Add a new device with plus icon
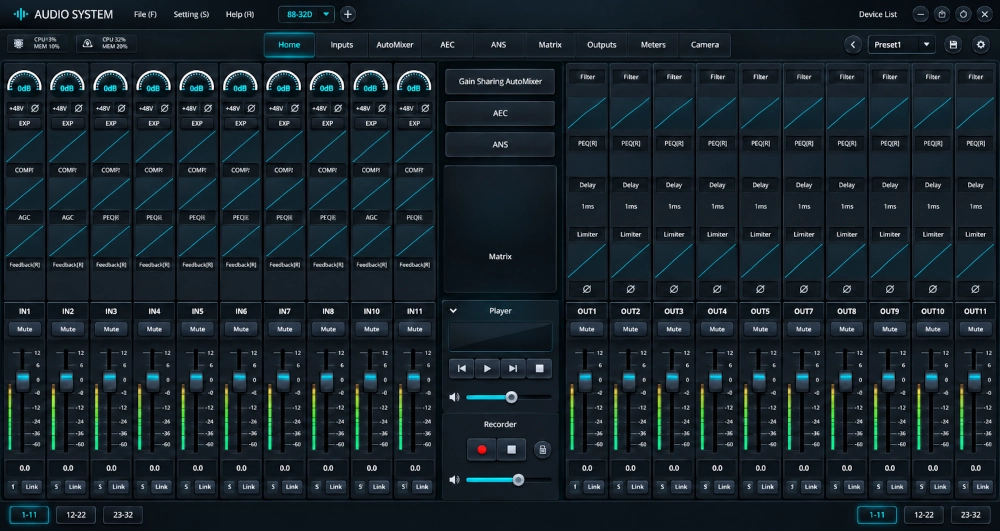The width and height of the screenshot is (1000, 531). click(348, 14)
